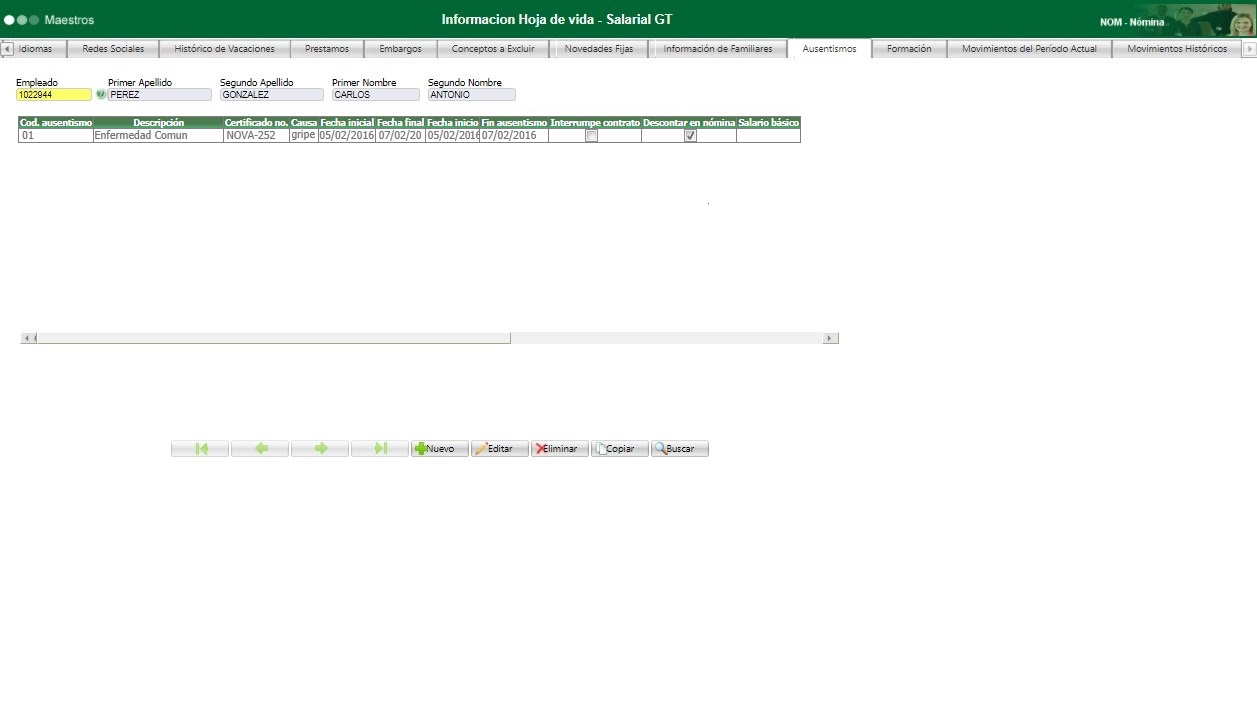Click the Copiar button
The image size is (1257, 704).
pos(620,449)
